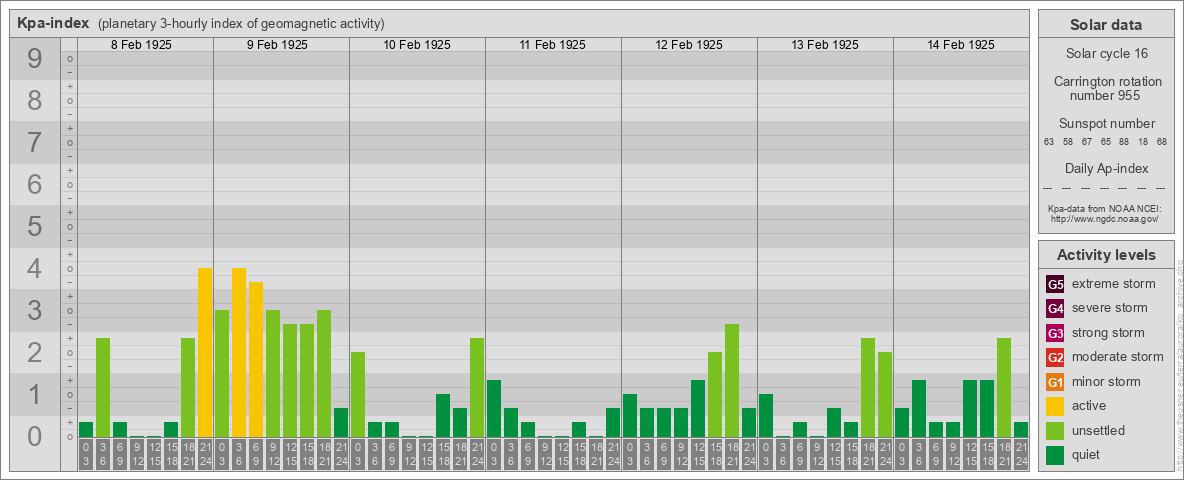Click the G3 strong storm badge
Screen dimensions: 1184x480
[x=1055, y=333]
